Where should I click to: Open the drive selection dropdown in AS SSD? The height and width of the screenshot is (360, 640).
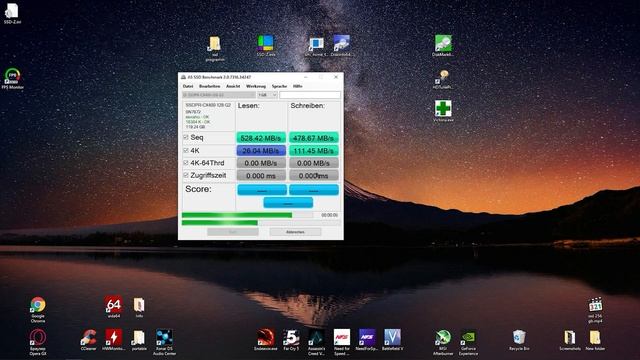click(x=219, y=95)
